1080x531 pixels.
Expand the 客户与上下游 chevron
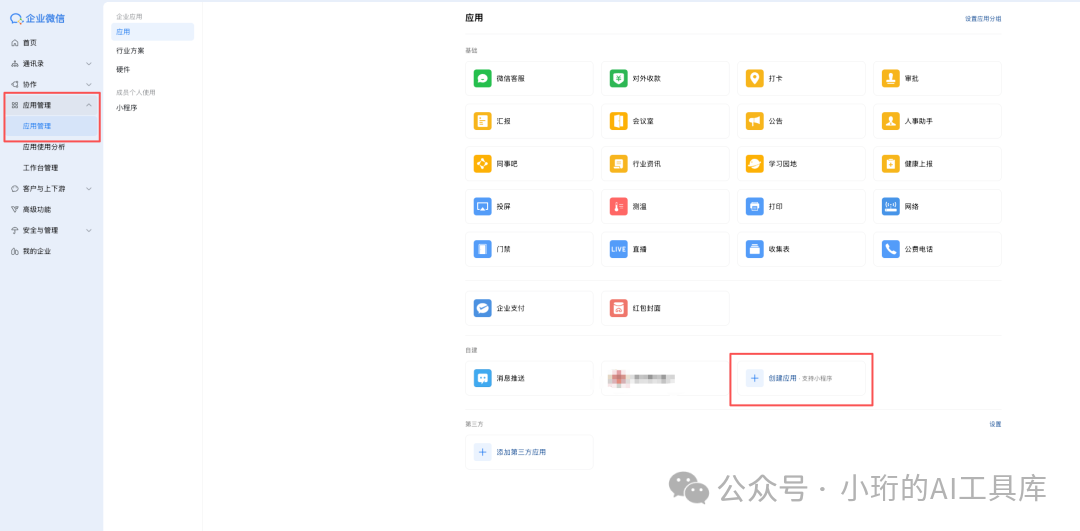pyautogui.click(x=89, y=189)
